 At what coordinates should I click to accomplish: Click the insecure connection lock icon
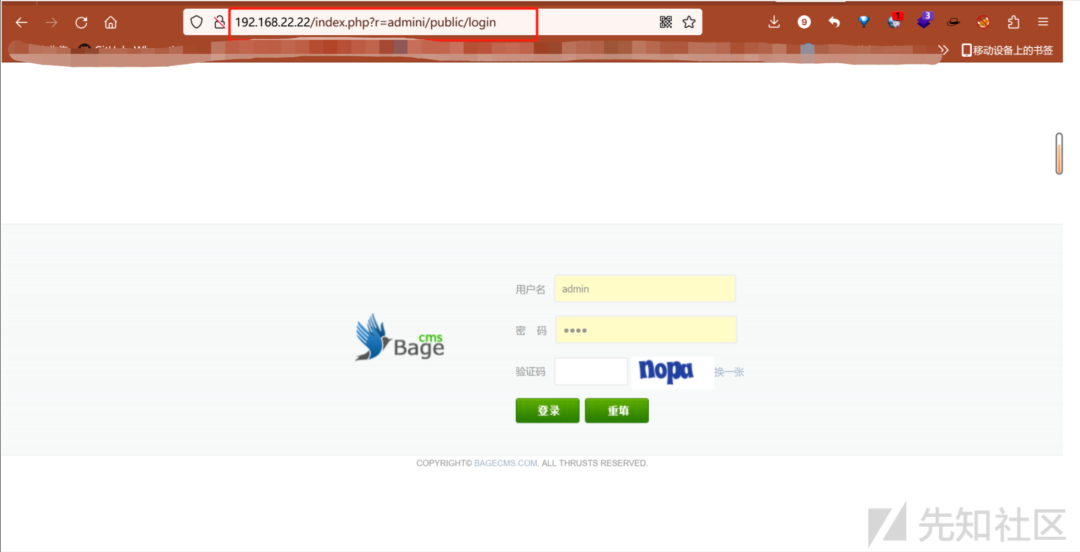point(219,22)
